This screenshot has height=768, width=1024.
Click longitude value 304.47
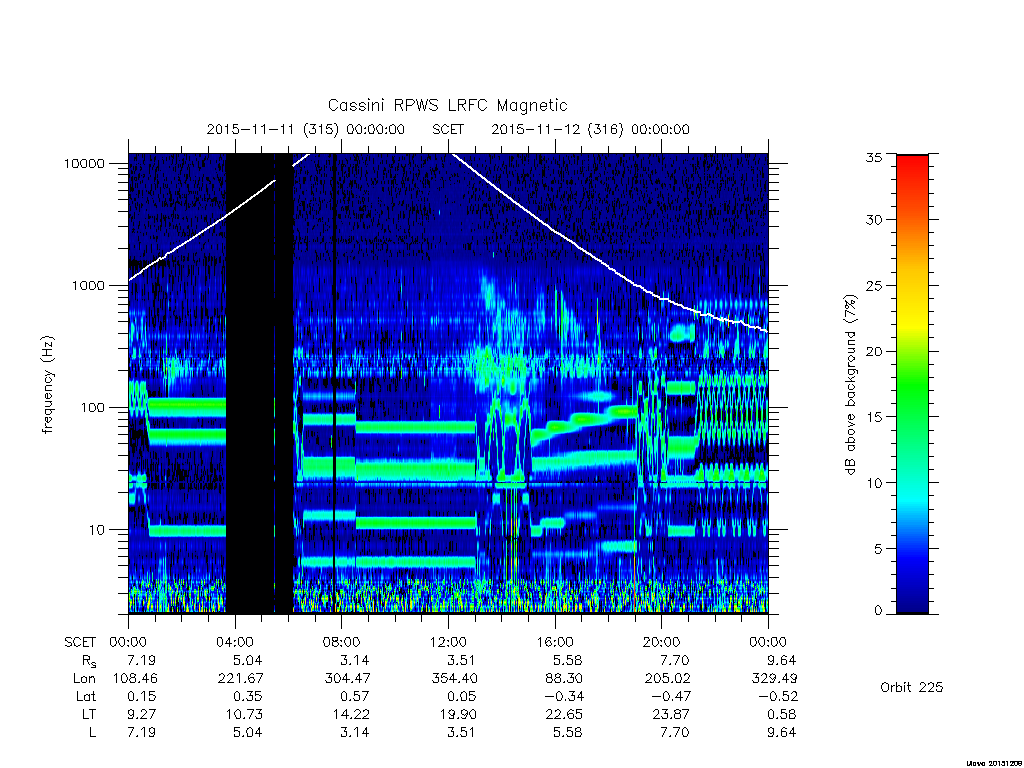[347, 679]
